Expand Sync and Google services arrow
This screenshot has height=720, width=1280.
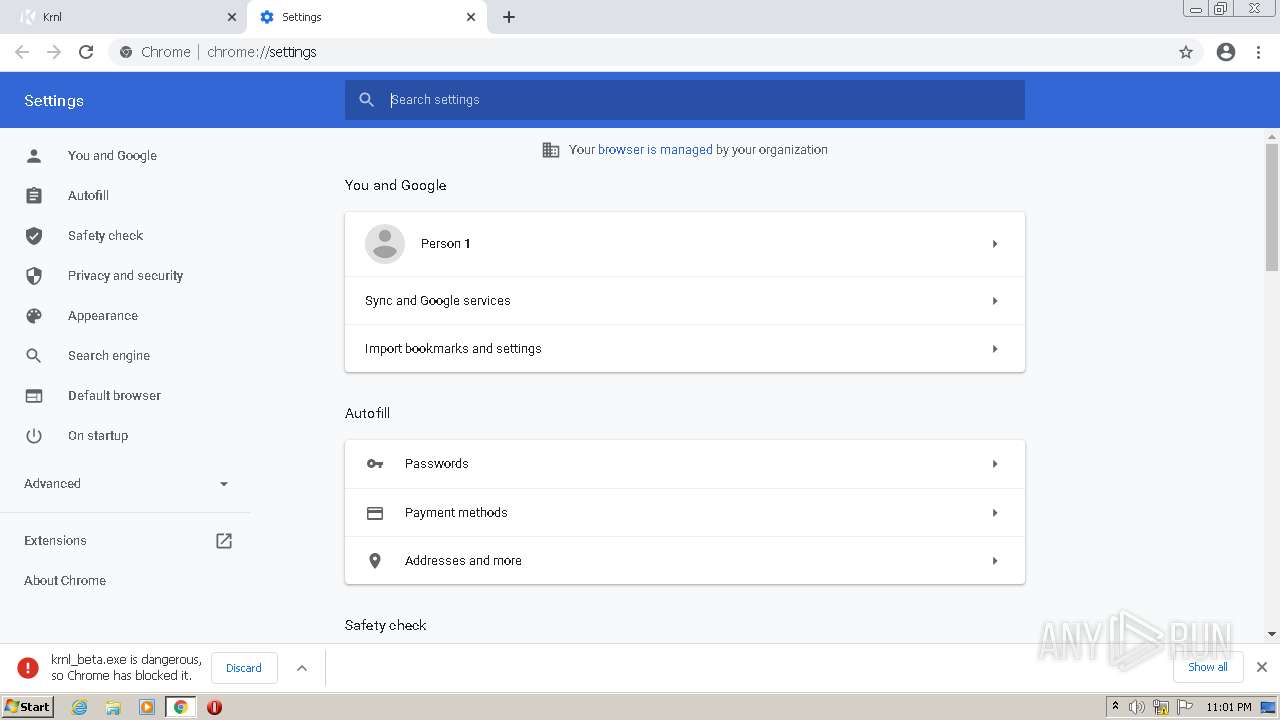coord(995,301)
